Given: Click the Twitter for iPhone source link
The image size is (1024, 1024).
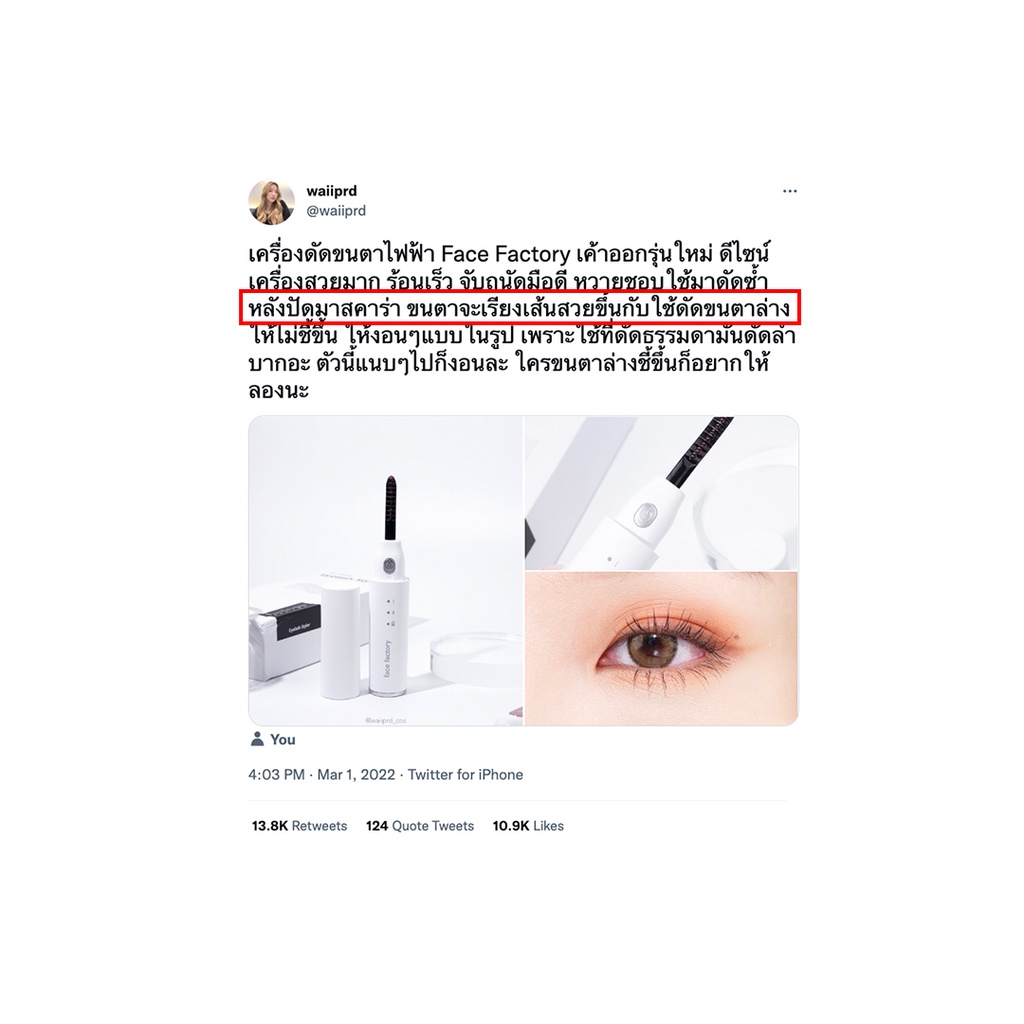Looking at the screenshot, I should [x=466, y=775].
